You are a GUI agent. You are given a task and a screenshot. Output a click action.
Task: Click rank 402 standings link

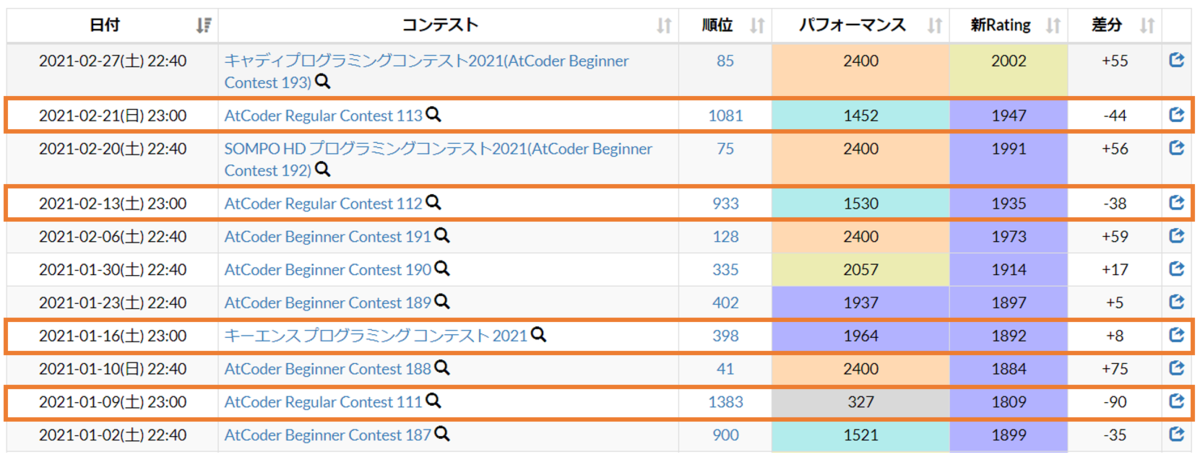(725, 303)
